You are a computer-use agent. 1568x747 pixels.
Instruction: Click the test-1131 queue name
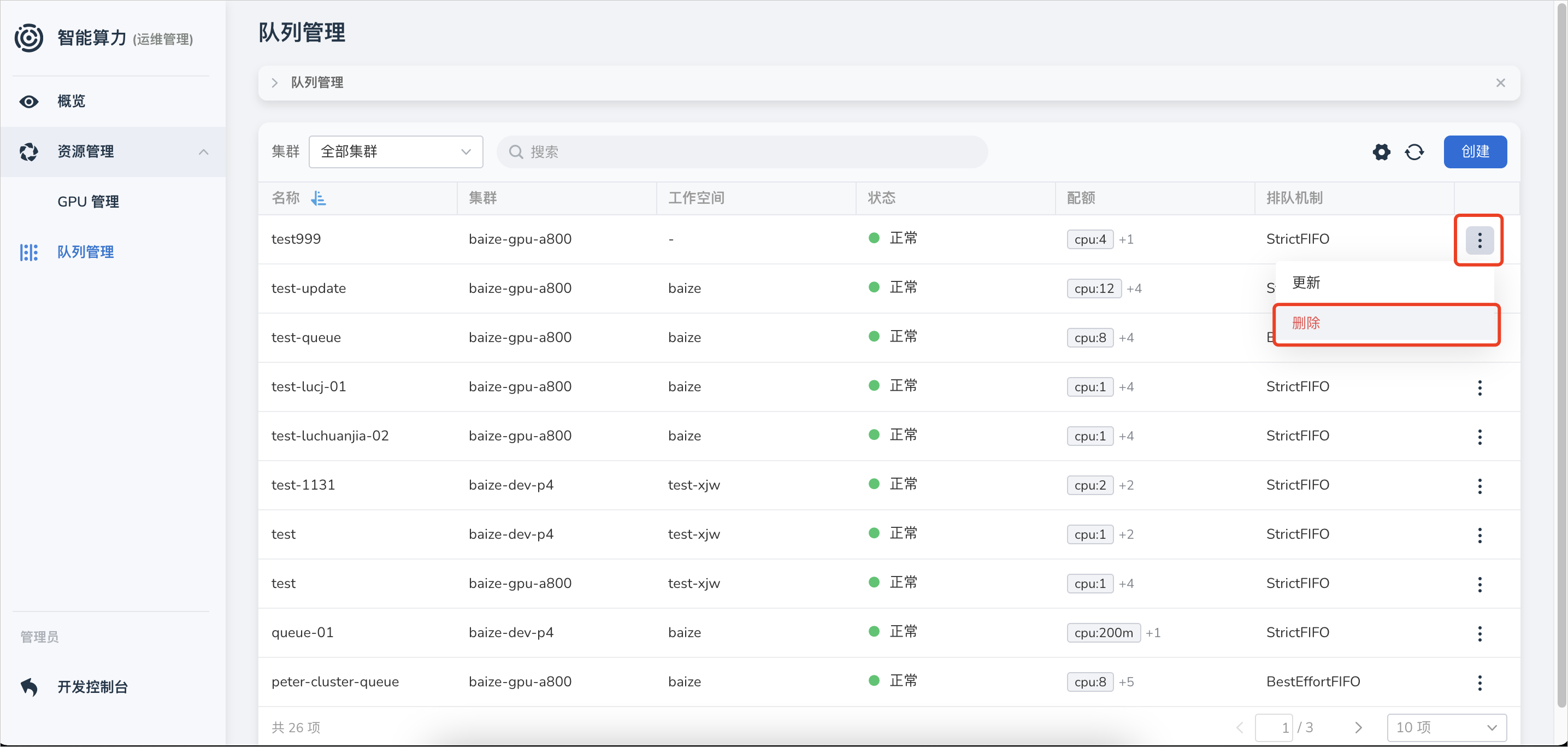pos(303,485)
